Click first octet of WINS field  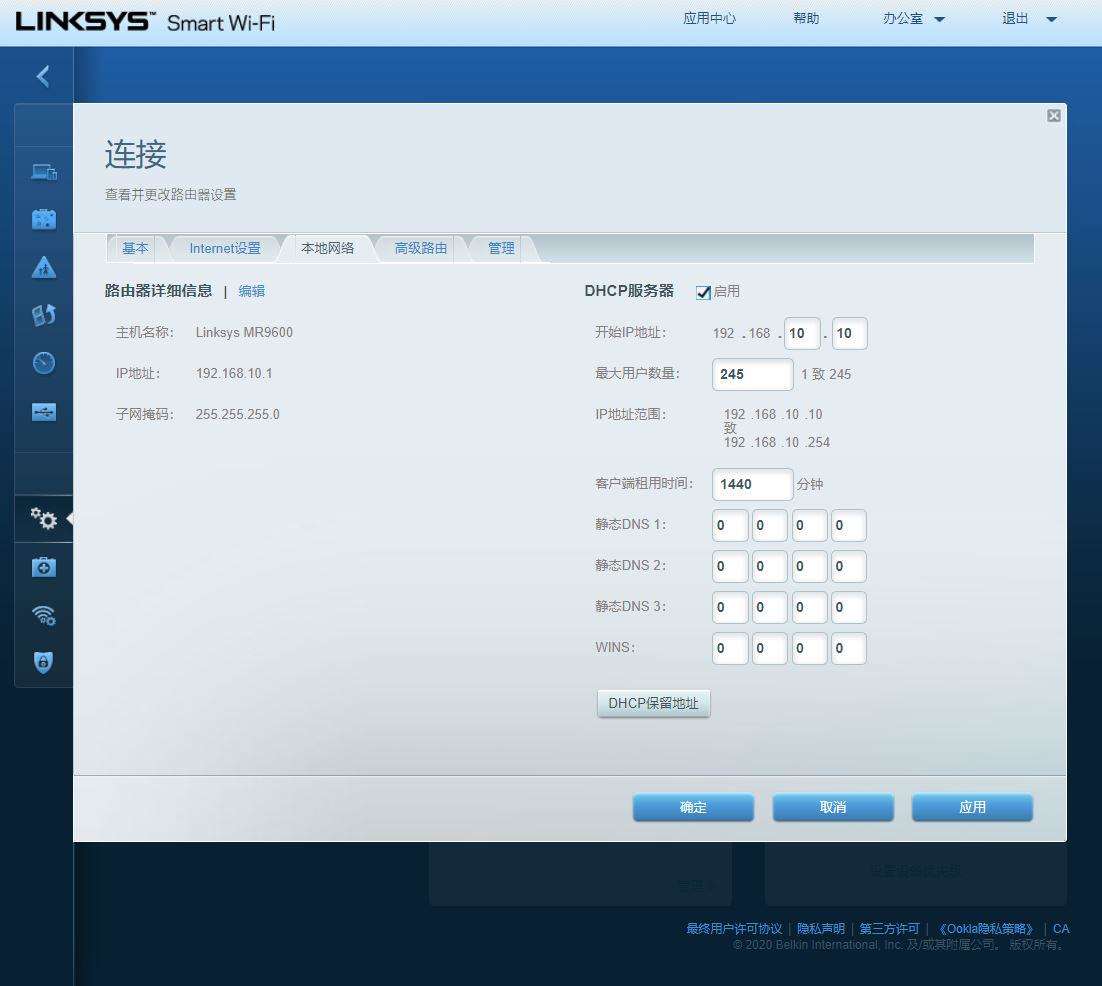pos(730,649)
